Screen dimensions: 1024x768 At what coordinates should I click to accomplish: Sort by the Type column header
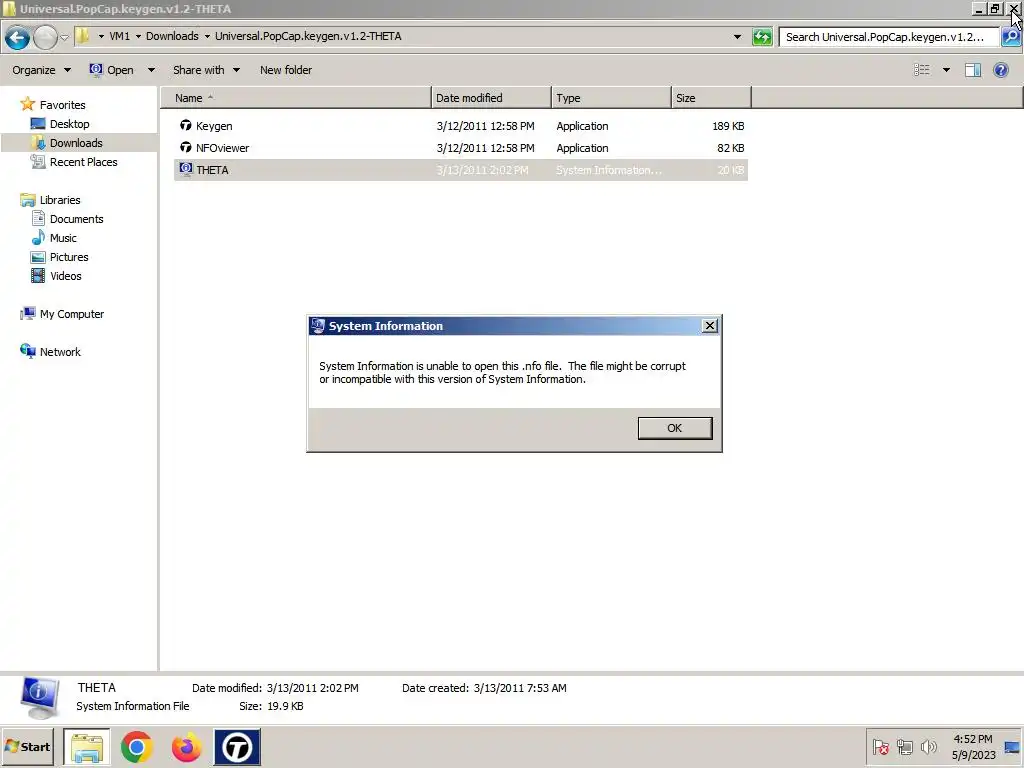coord(611,98)
